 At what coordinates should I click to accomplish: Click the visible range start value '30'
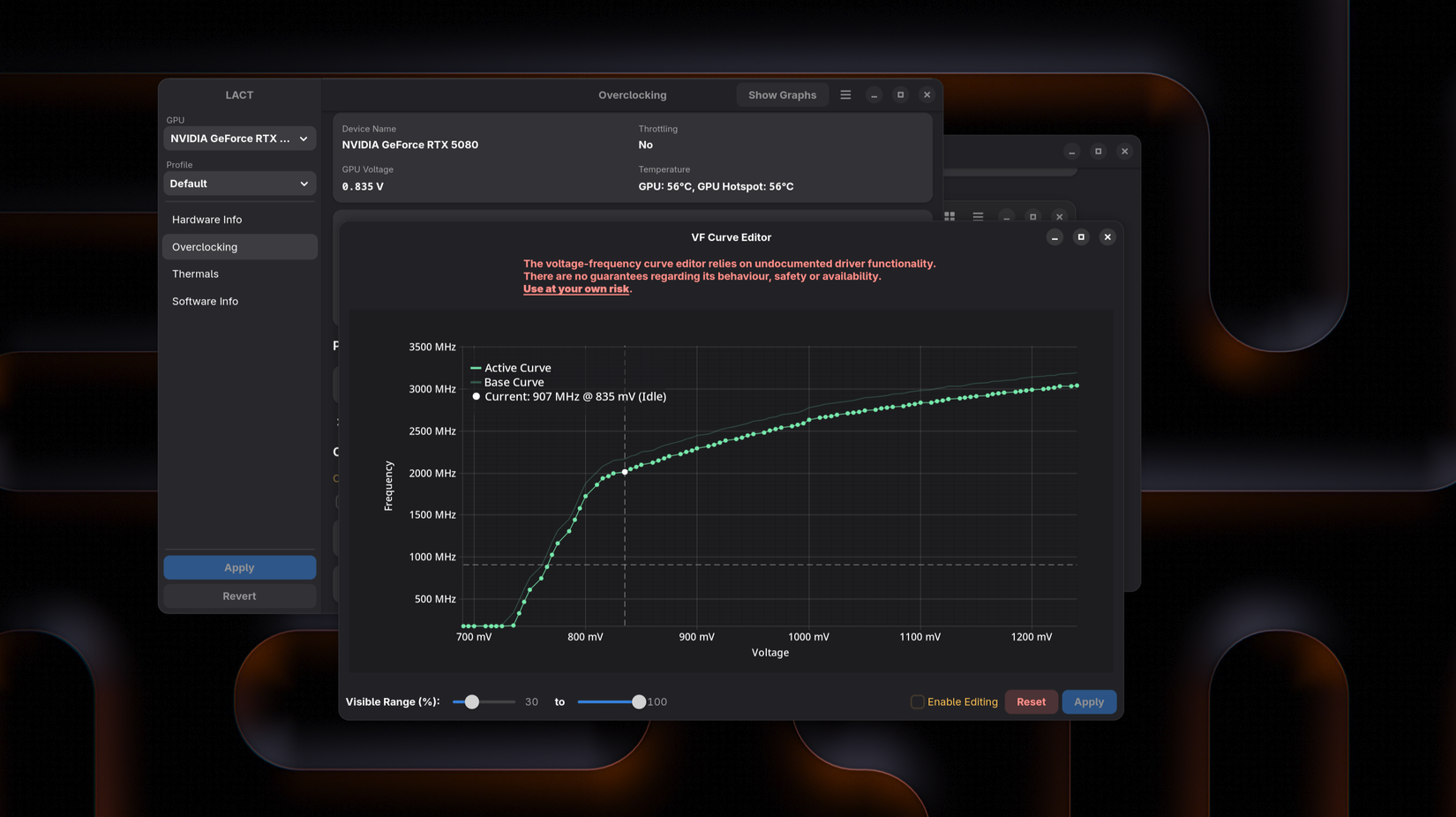[x=531, y=702]
